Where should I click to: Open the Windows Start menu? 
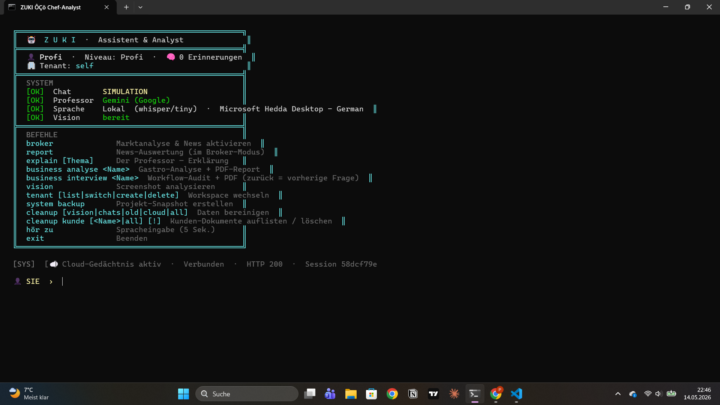[183, 394]
